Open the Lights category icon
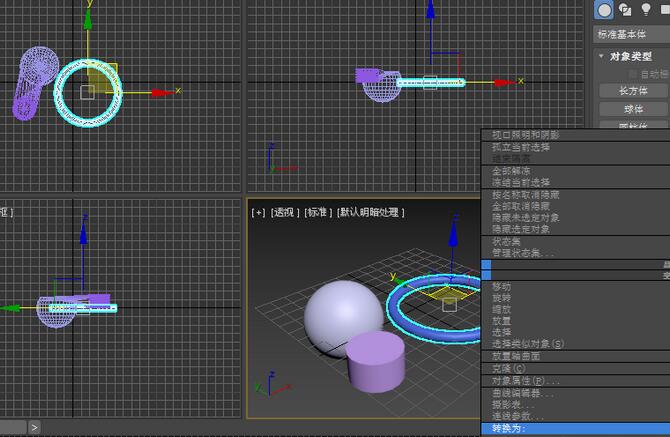This screenshot has width=670, height=437. tap(646, 10)
